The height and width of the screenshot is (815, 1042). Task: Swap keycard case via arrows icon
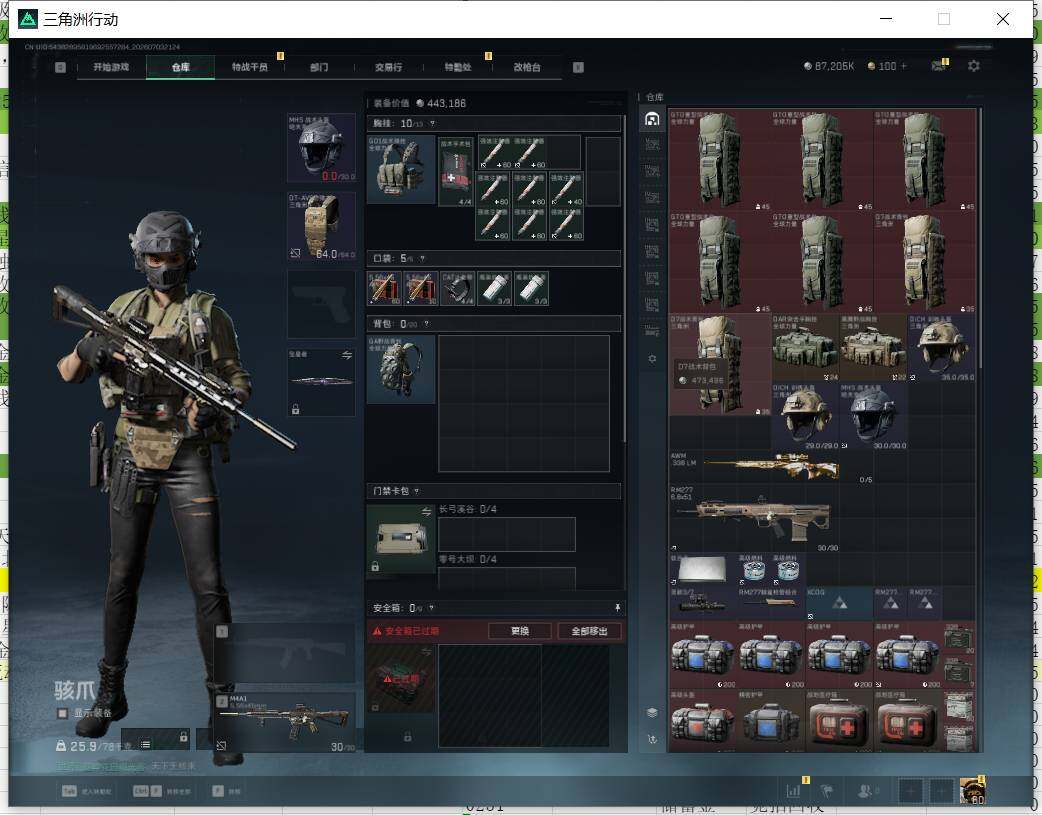pos(426,511)
